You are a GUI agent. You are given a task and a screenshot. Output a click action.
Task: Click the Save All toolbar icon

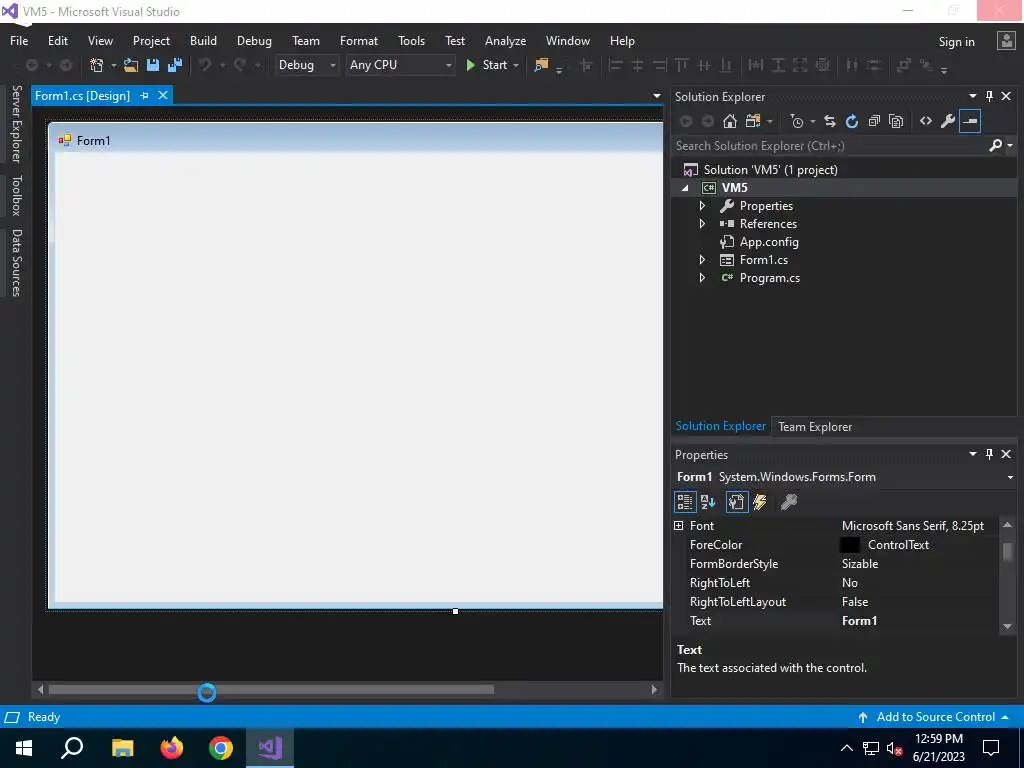175,65
